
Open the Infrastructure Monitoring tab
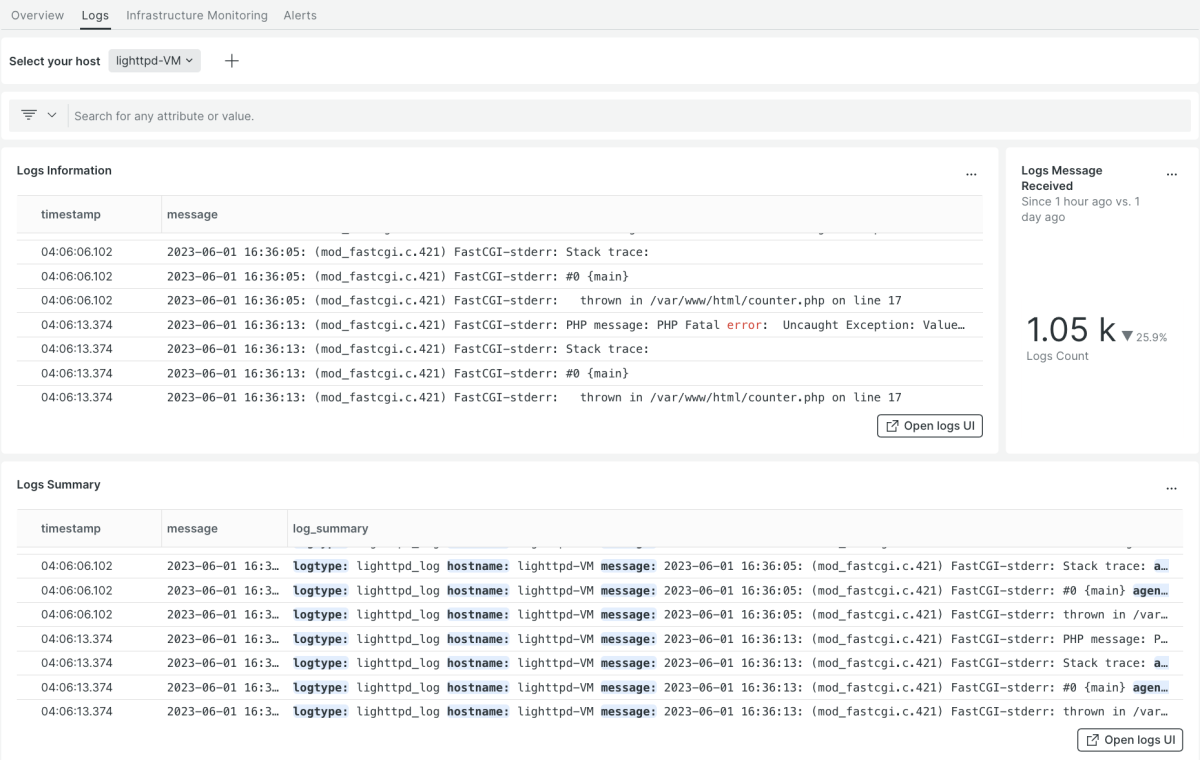[x=197, y=15]
